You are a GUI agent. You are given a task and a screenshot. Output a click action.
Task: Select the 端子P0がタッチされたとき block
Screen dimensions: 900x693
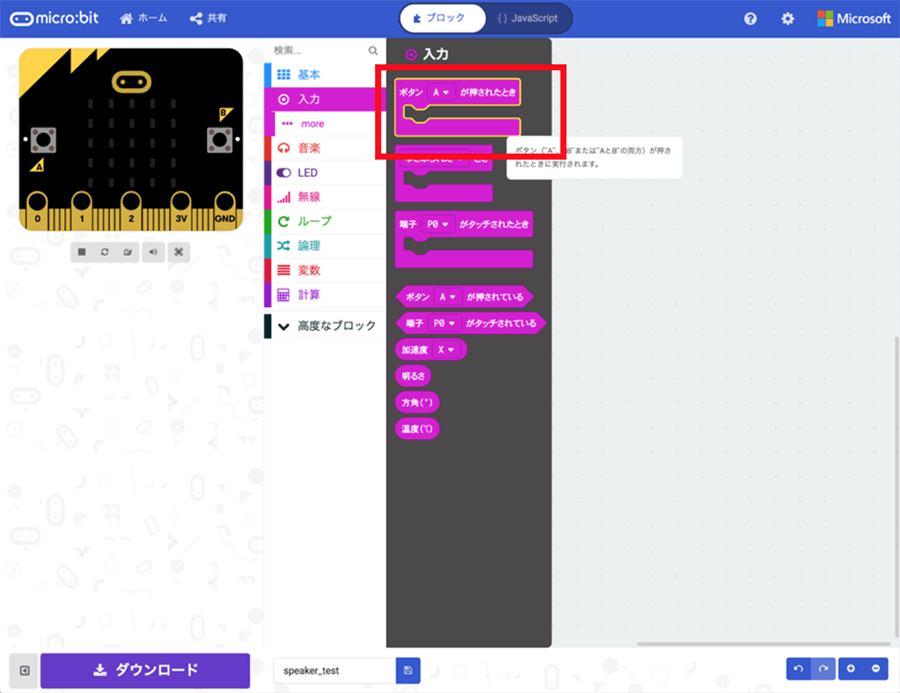[464, 239]
